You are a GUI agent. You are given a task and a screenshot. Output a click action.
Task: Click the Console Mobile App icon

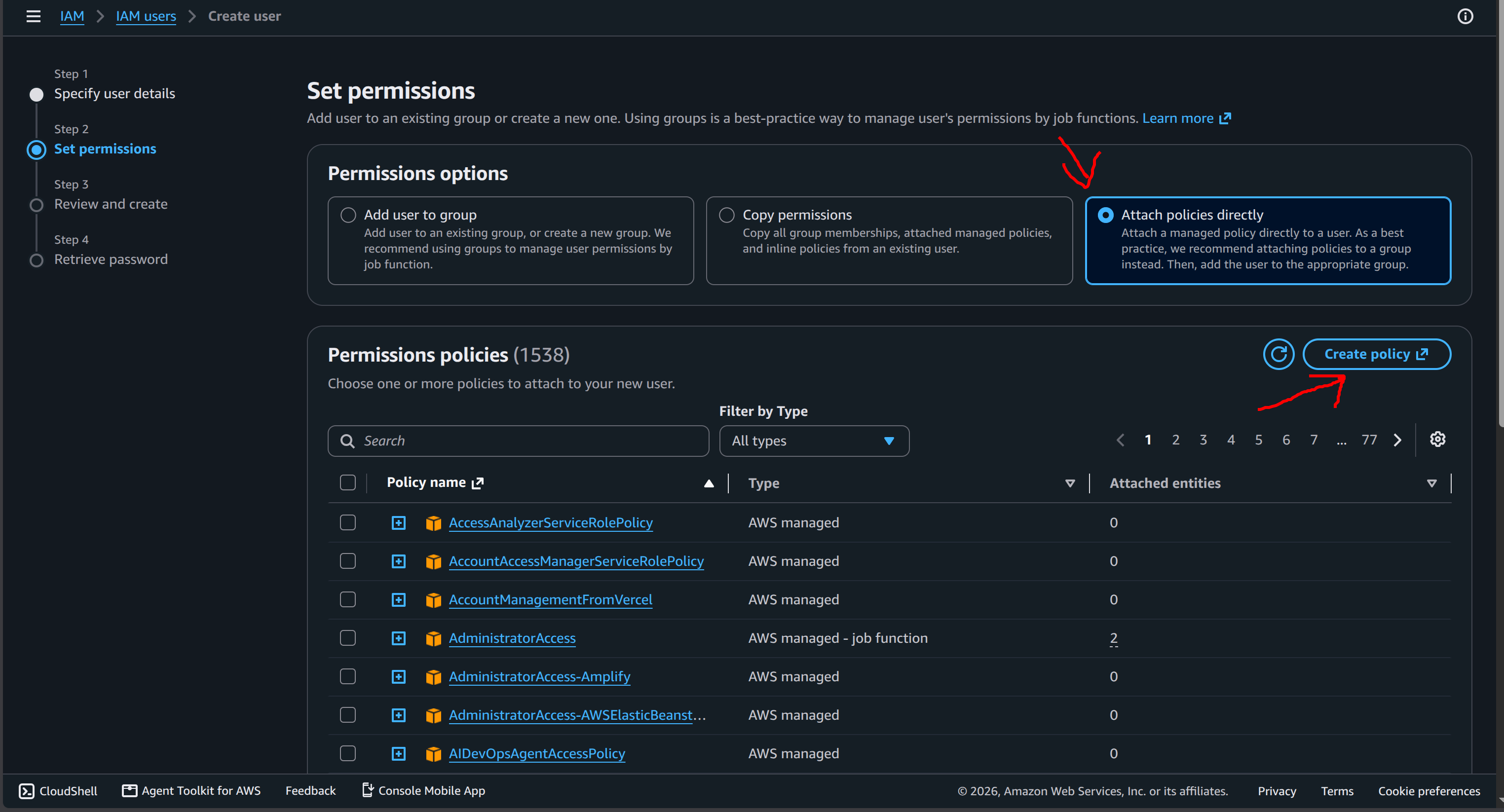[x=367, y=790]
